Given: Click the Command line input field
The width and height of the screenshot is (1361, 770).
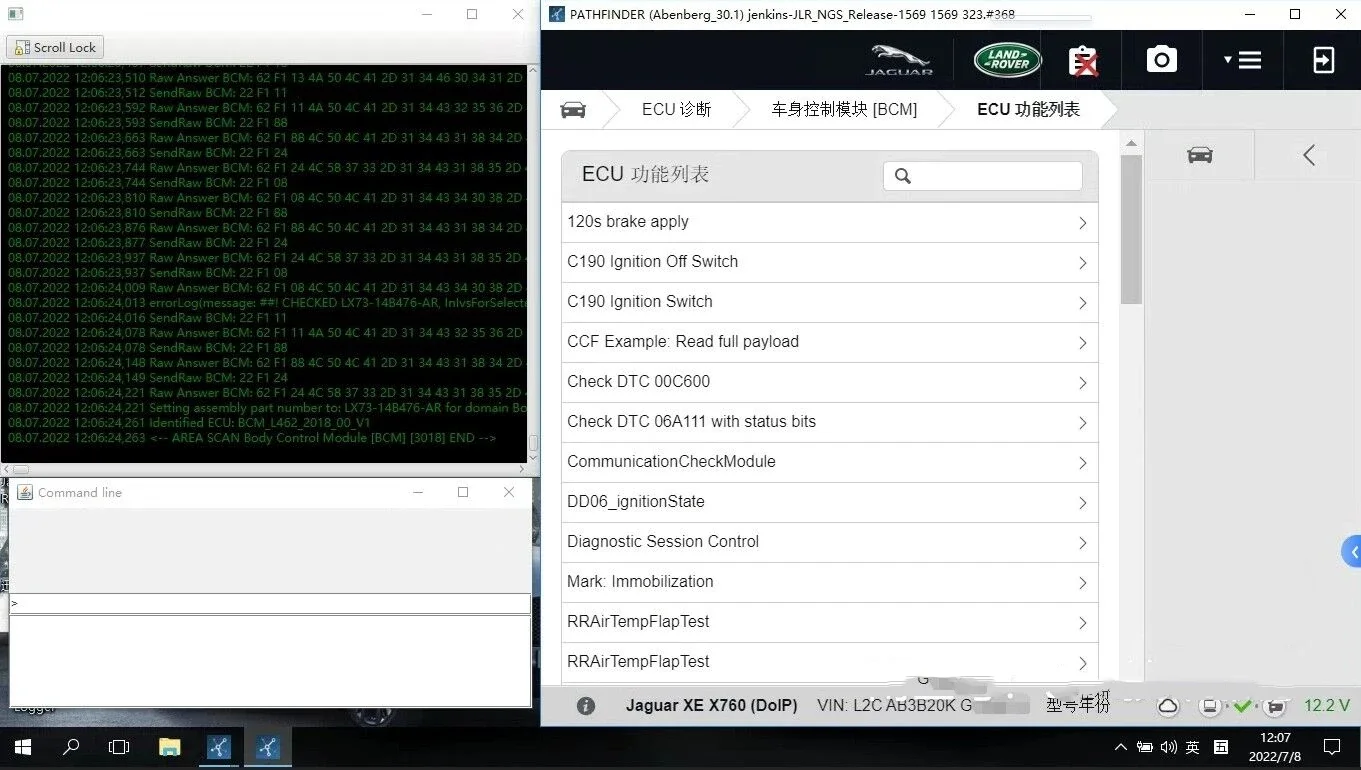Looking at the screenshot, I should [x=270, y=604].
